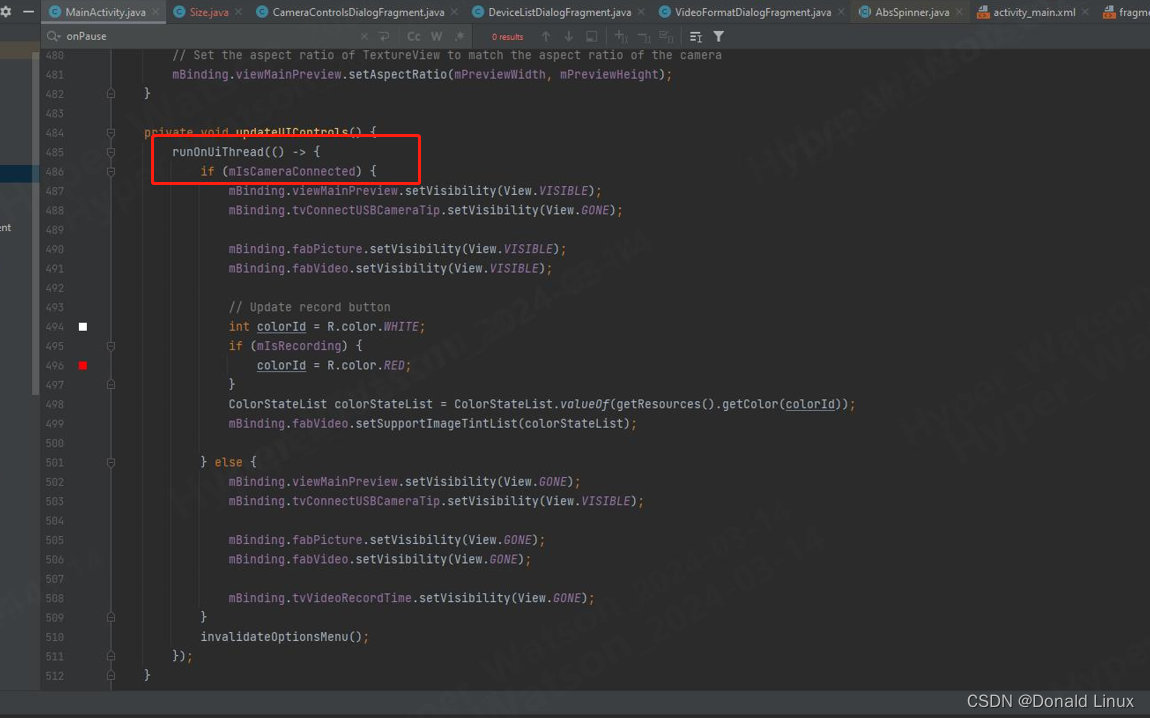Hide the tool window via the minus icon
The image size is (1150, 718).
tap(29, 12)
